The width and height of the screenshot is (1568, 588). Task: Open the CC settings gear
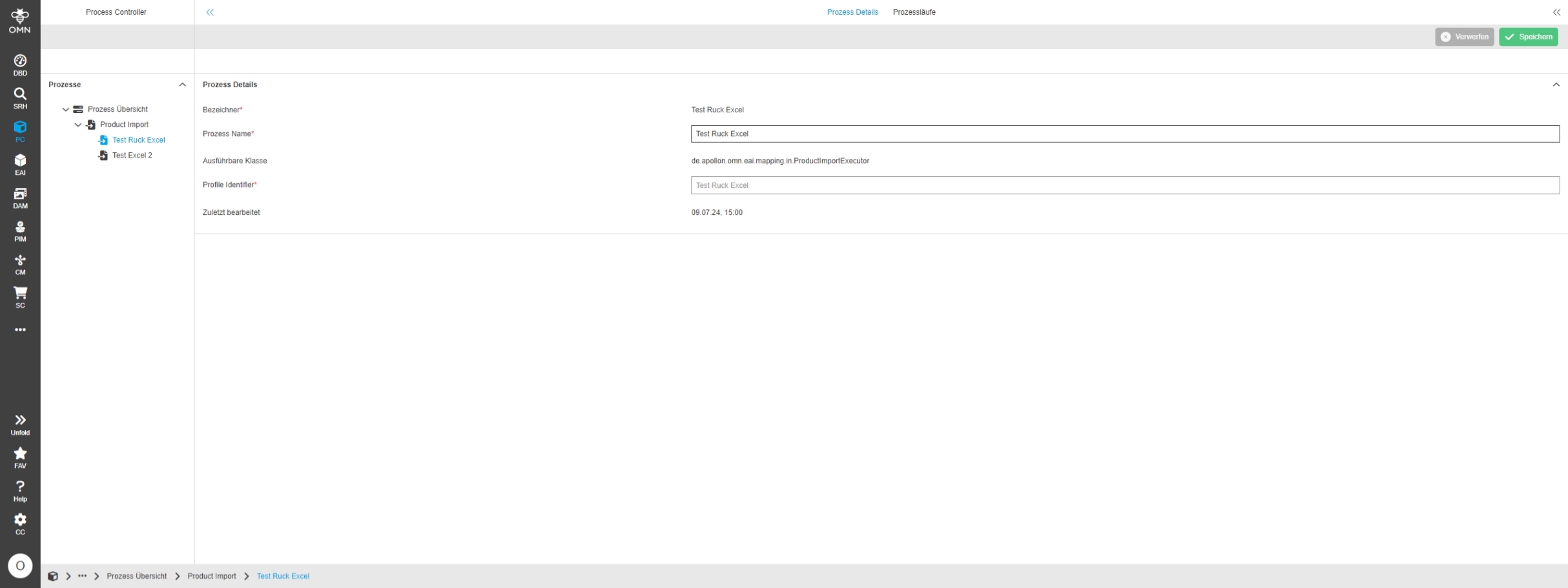pyautogui.click(x=20, y=524)
